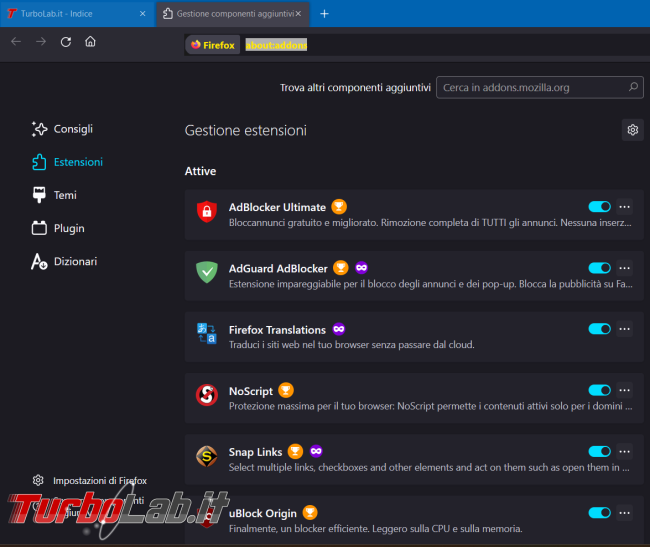Open uBlock Origin extension details

click(x=263, y=513)
